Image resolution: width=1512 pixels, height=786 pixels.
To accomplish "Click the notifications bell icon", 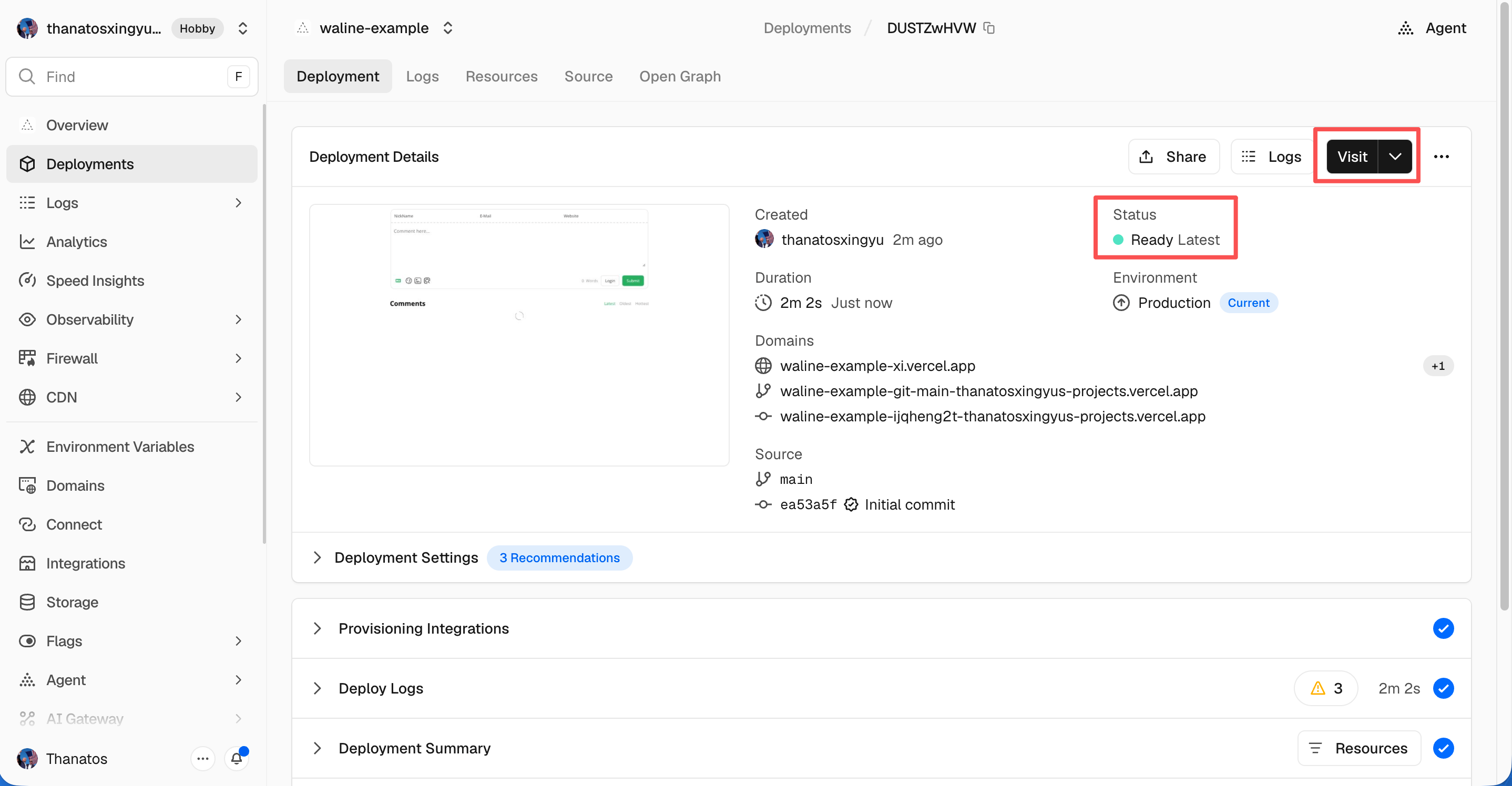I will (x=237, y=759).
